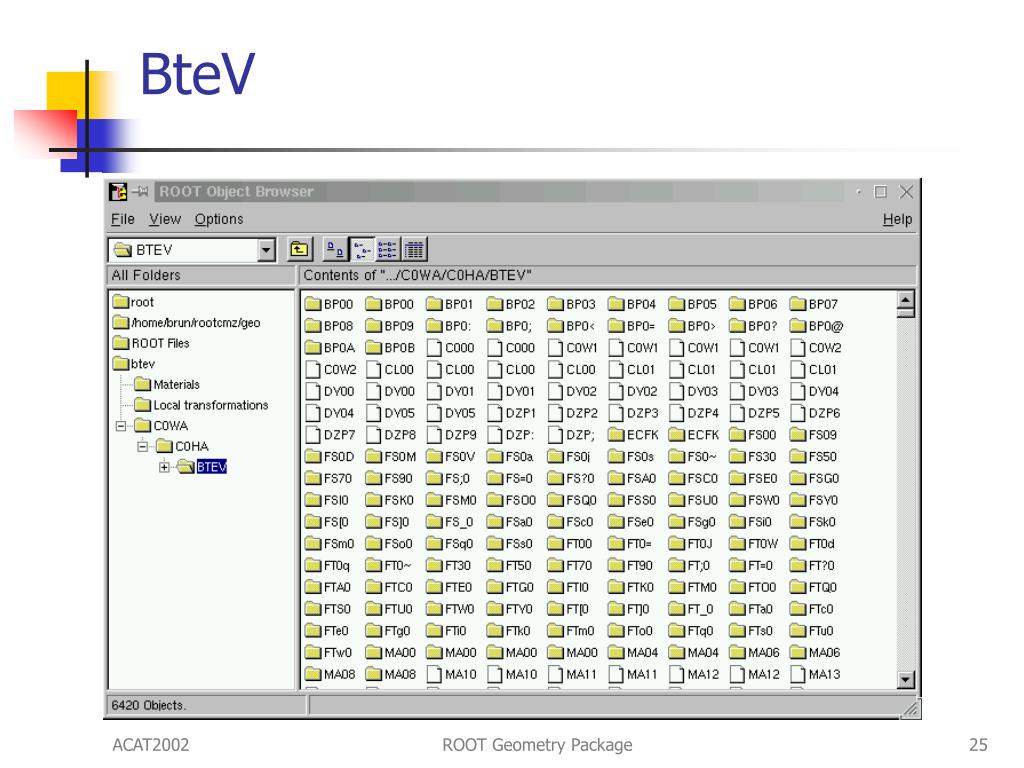Select the BP05 item label

coord(702,304)
